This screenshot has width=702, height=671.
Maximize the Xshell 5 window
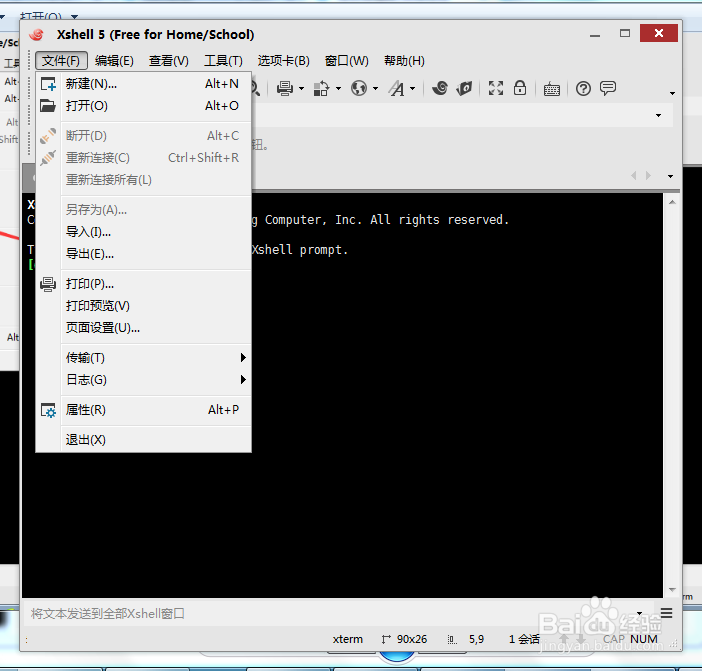click(625, 33)
